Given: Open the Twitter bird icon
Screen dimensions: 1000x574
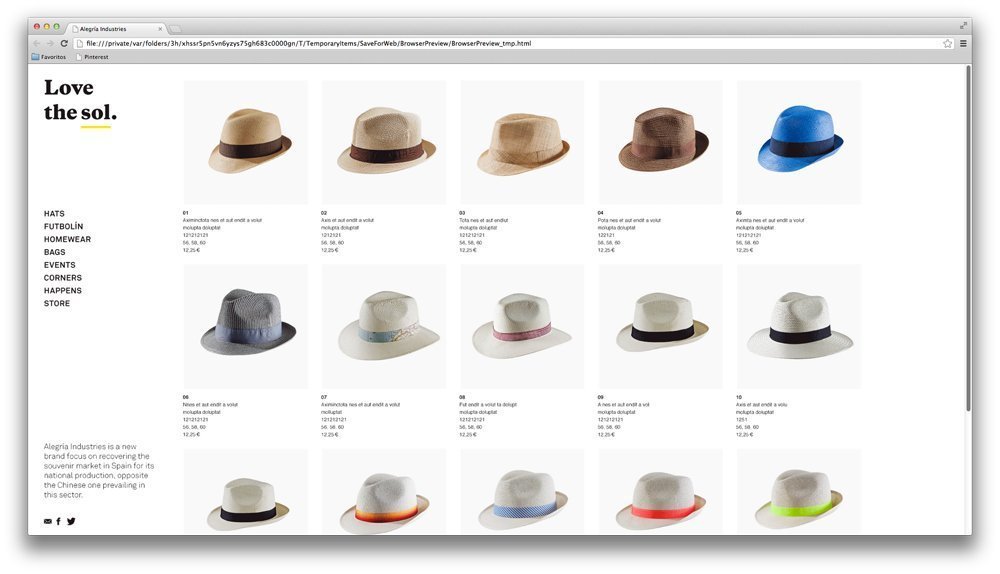Looking at the screenshot, I should click(71, 521).
